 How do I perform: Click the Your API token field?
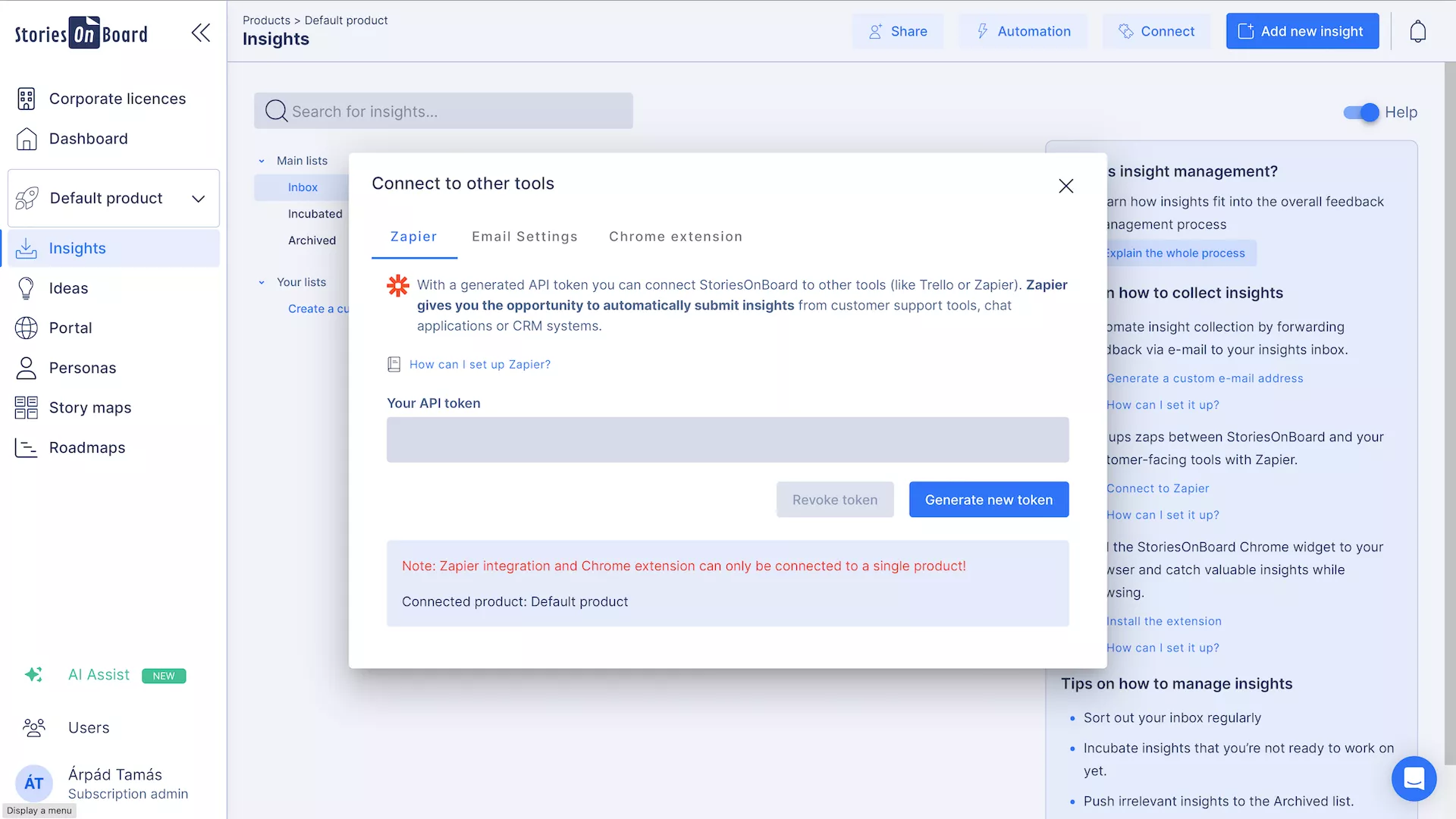click(x=727, y=440)
